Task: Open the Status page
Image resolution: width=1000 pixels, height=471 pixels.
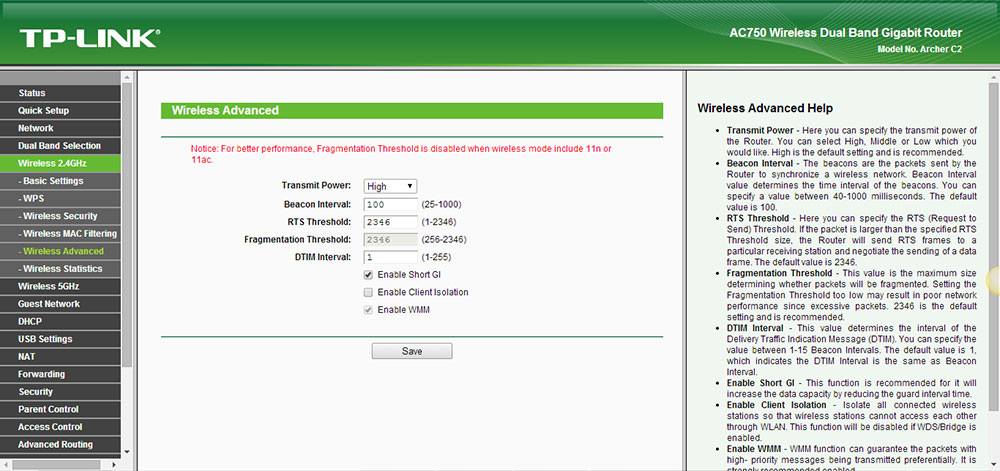Action: [60, 93]
